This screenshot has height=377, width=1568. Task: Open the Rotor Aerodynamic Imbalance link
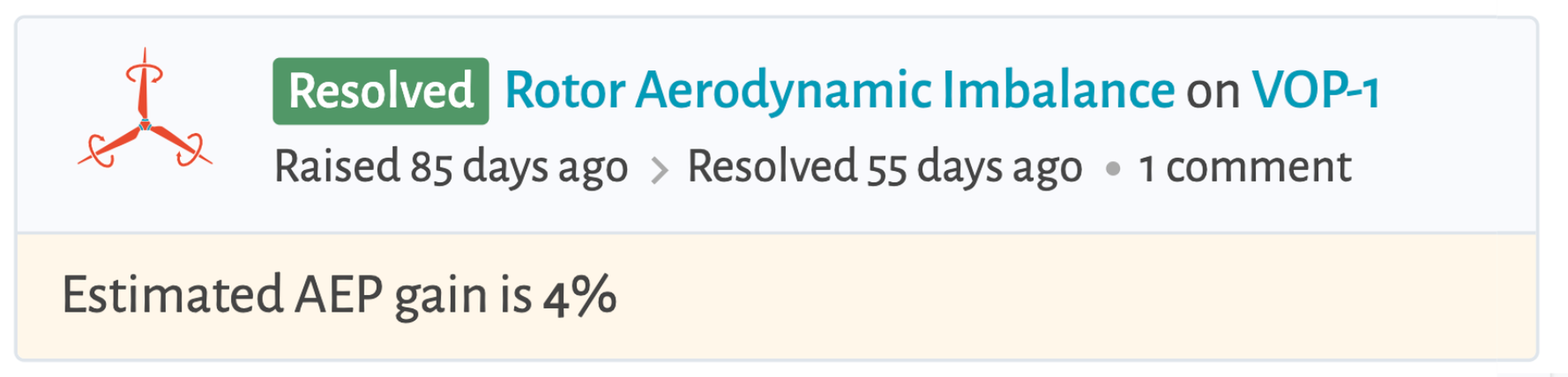click(839, 91)
